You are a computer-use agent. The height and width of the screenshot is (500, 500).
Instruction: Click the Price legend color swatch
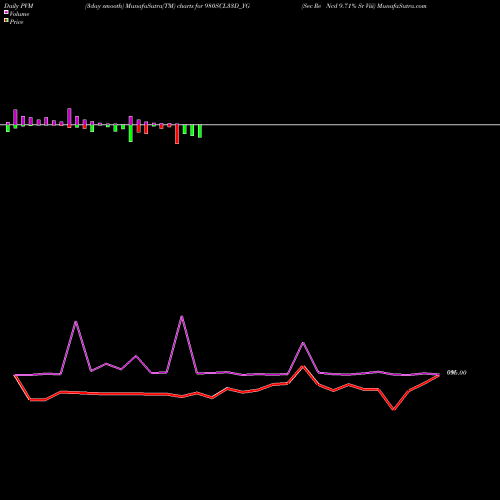click(6, 21)
